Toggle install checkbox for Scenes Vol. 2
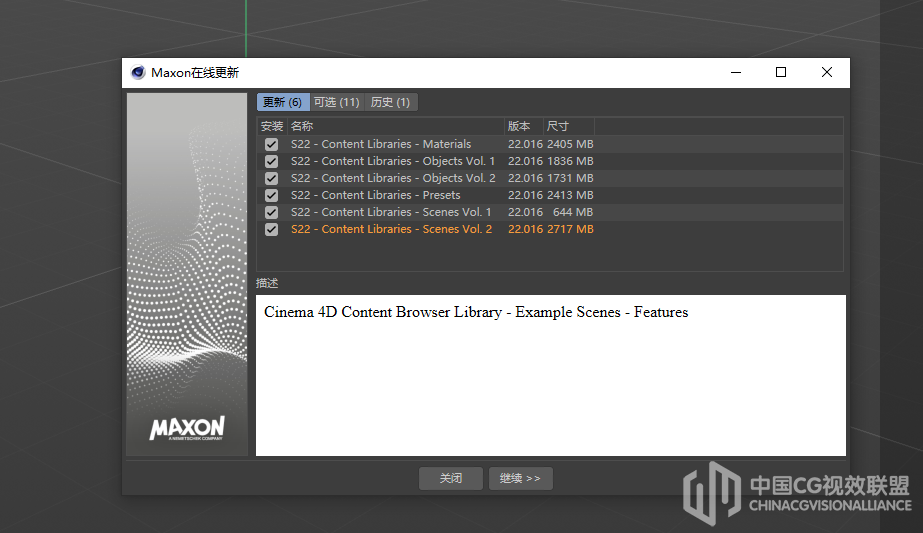The image size is (923, 533). pyautogui.click(x=271, y=230)
